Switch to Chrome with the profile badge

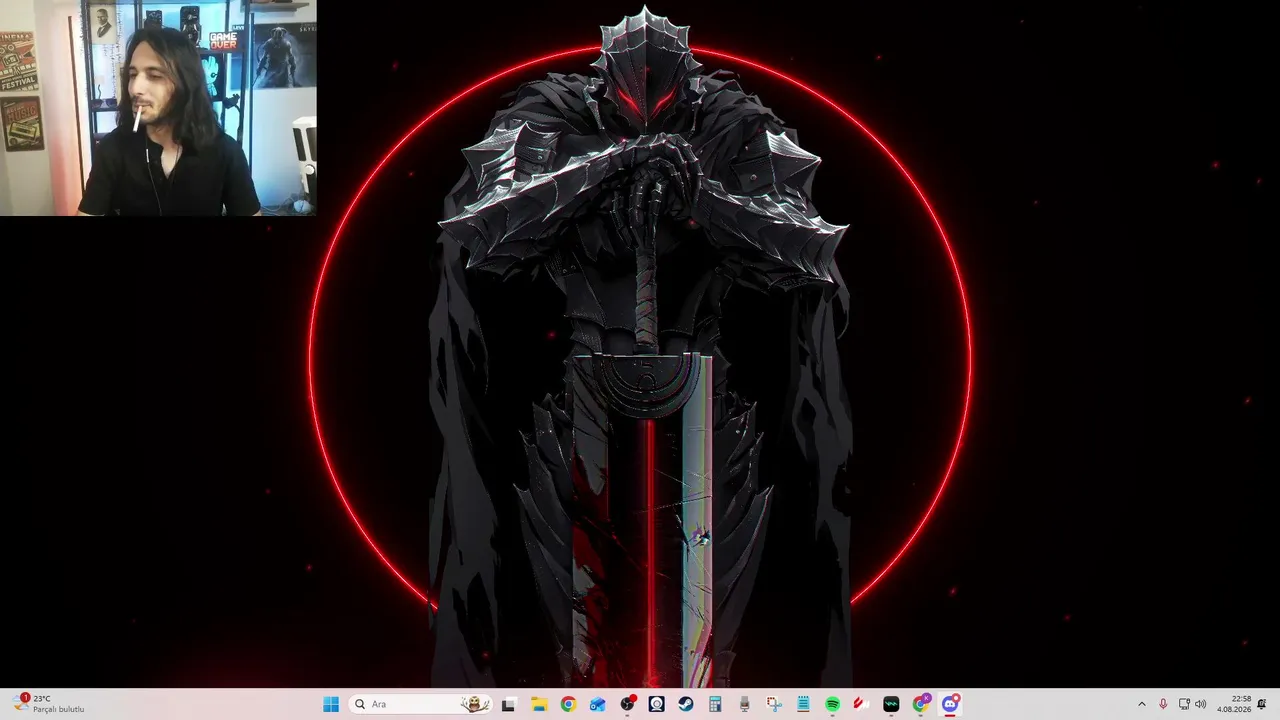[x=921, y=704]
